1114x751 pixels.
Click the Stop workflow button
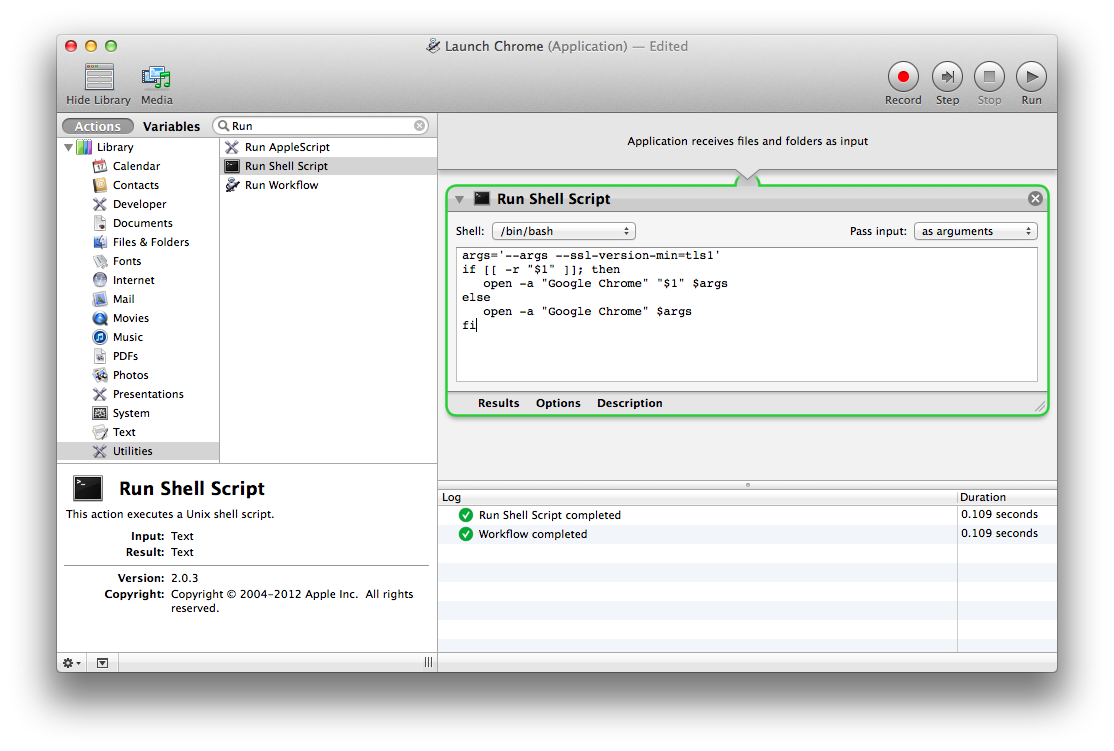[x=989, y=77]
